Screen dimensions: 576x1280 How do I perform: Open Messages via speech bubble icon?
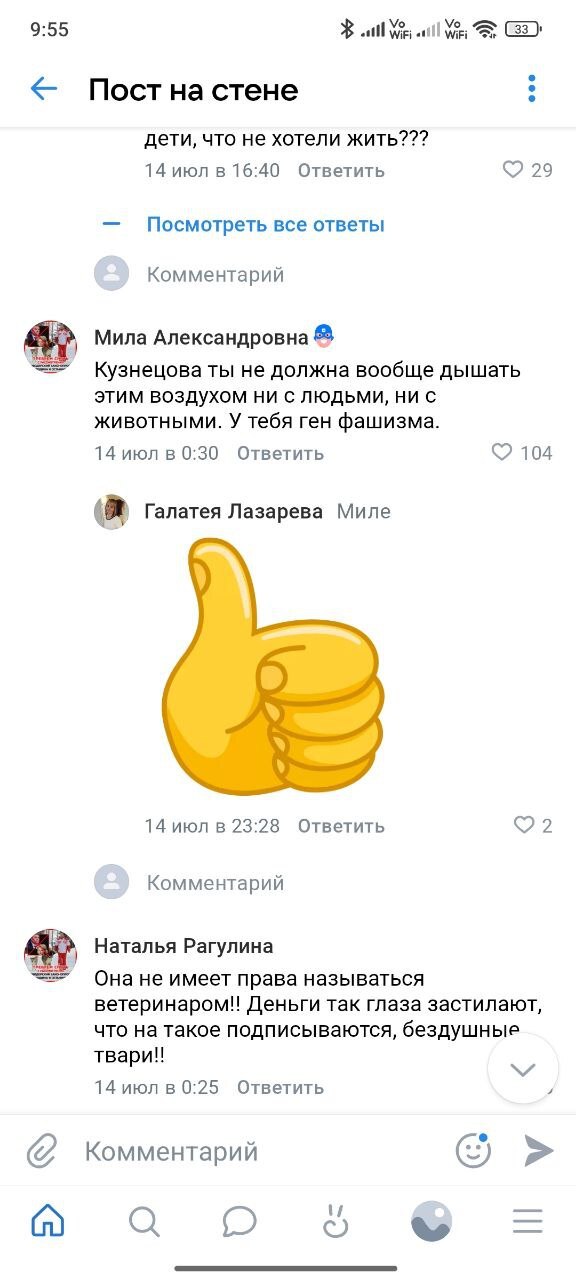[240, 1221]
